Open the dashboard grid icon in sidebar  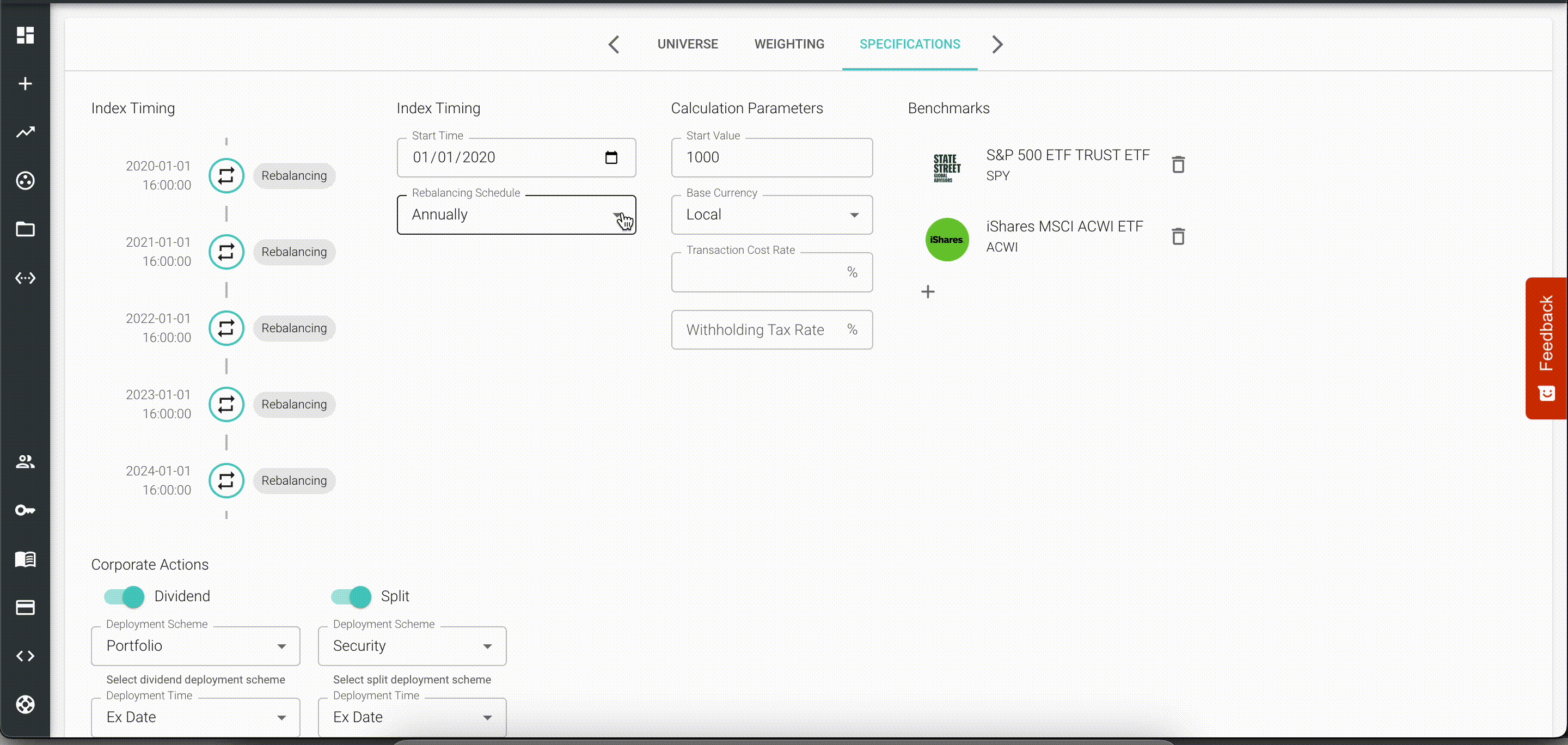click(25, 35)
